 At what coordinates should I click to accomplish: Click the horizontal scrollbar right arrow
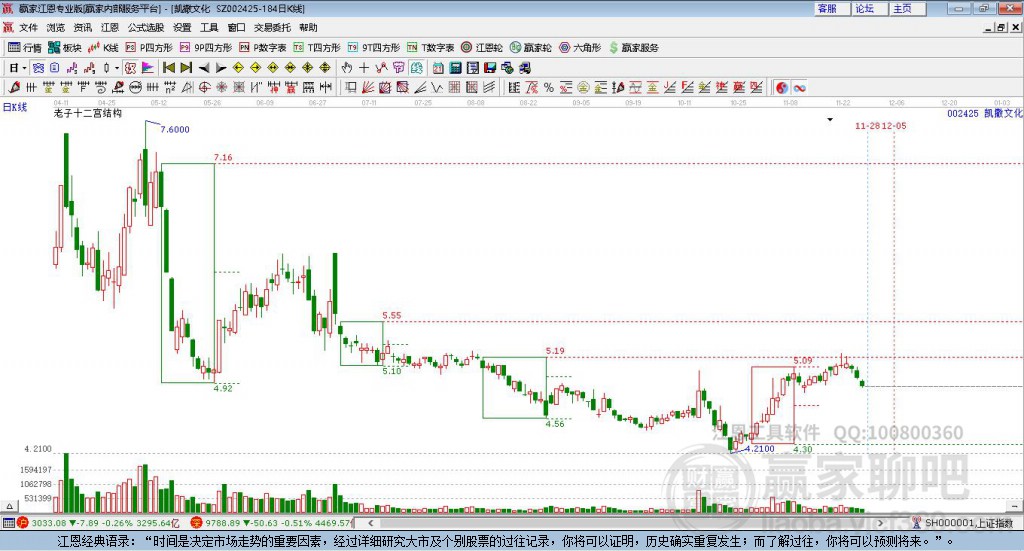click(881, 523)
